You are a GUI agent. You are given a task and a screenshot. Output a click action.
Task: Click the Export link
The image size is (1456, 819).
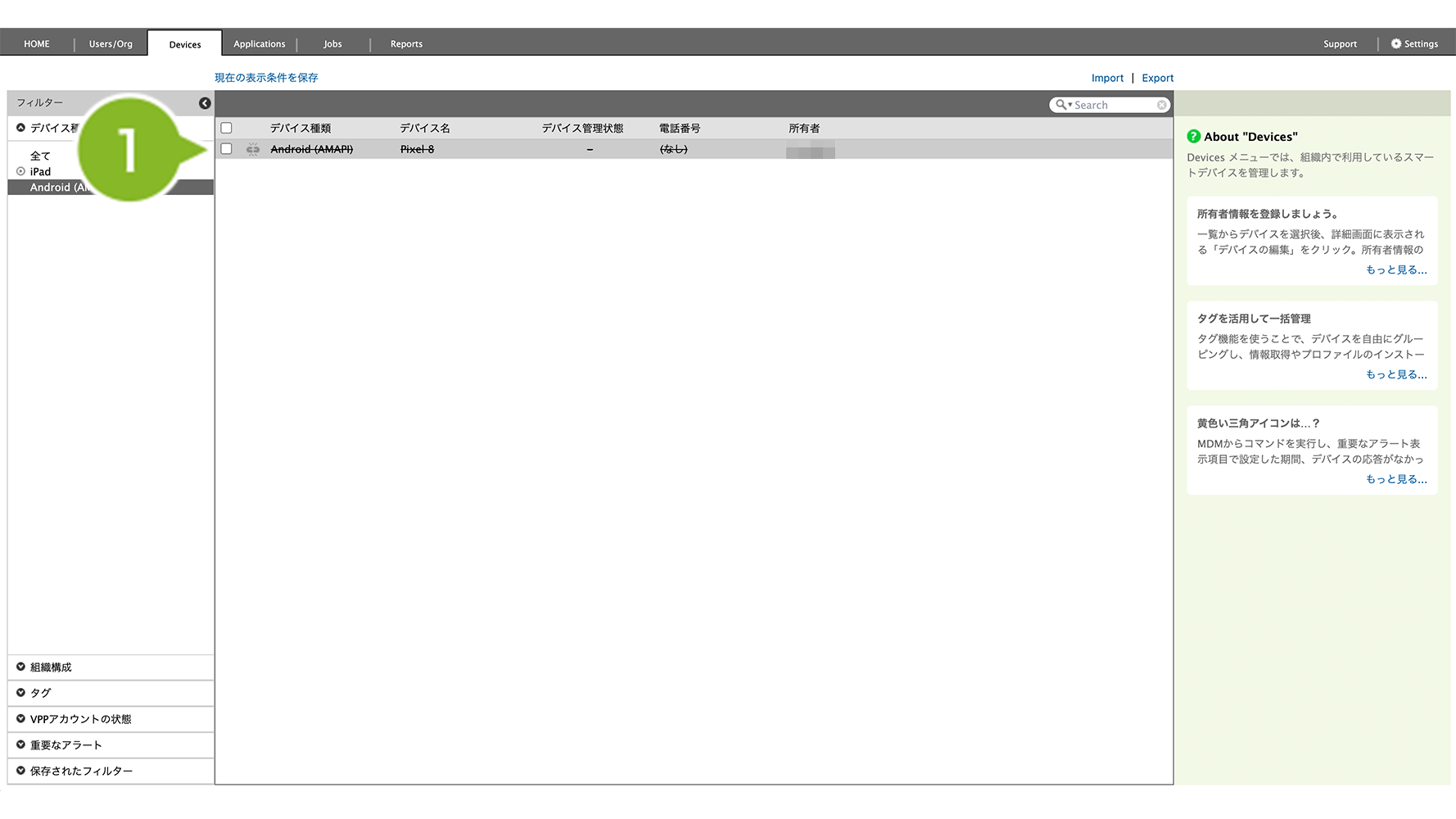click(1158, 78)
